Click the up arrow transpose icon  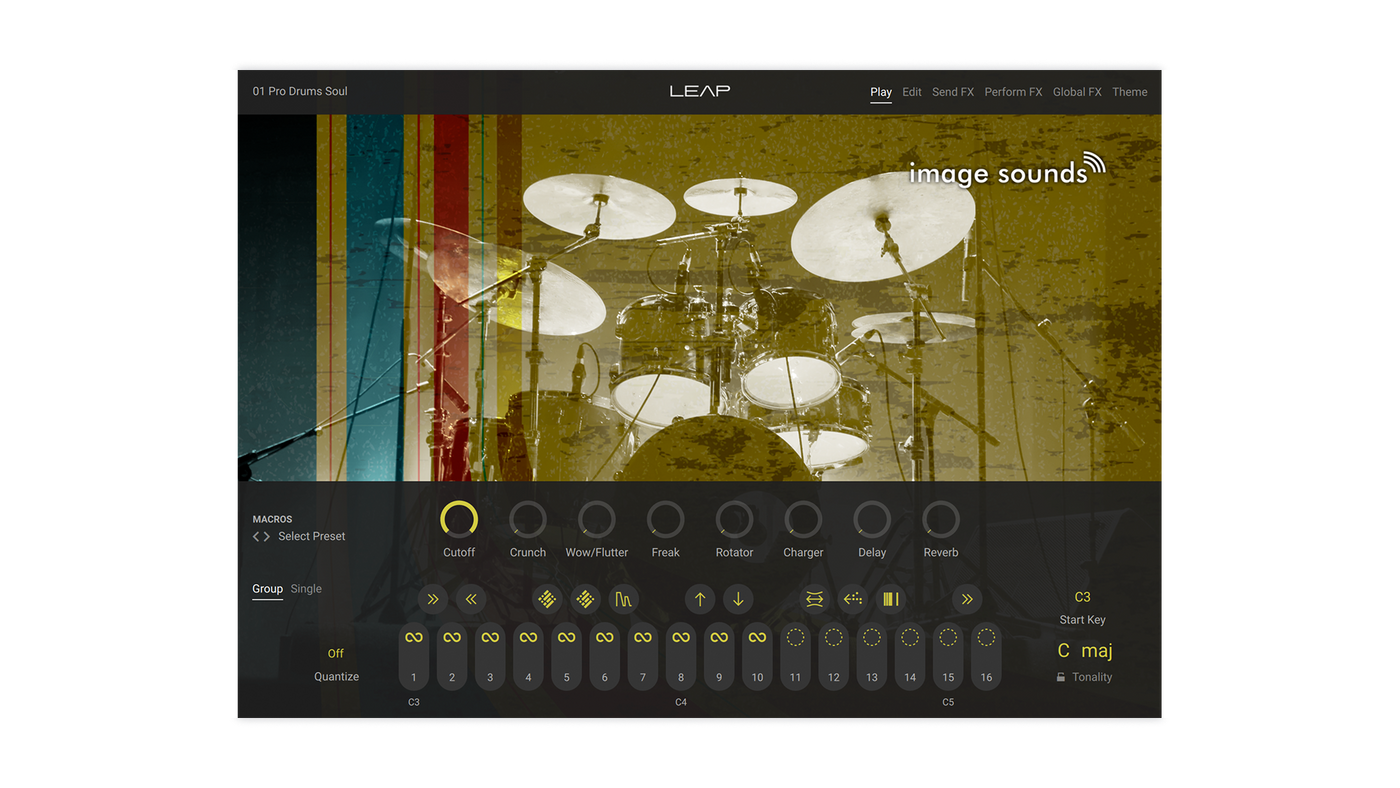(x=700, y=599)
